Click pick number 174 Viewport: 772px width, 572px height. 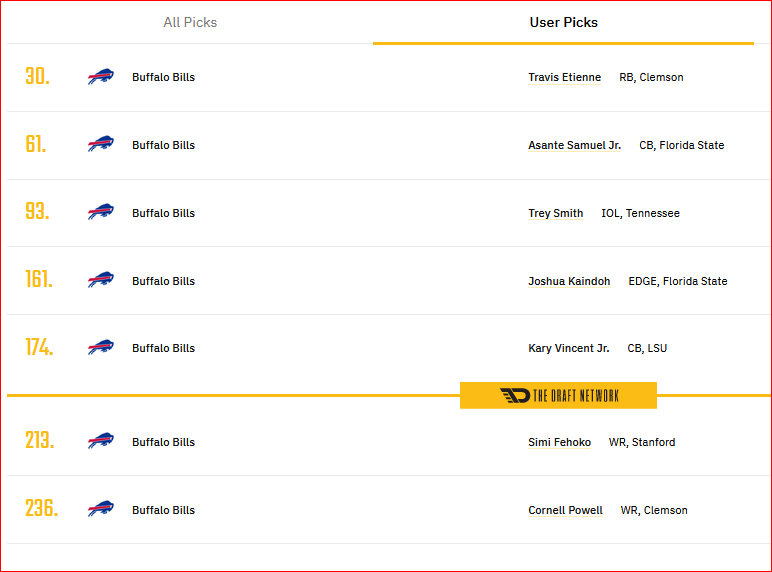pos(39,347)
